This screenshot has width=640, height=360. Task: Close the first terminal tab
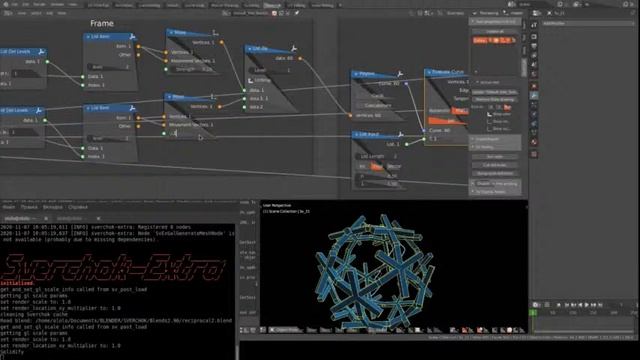tap(46, 218)
